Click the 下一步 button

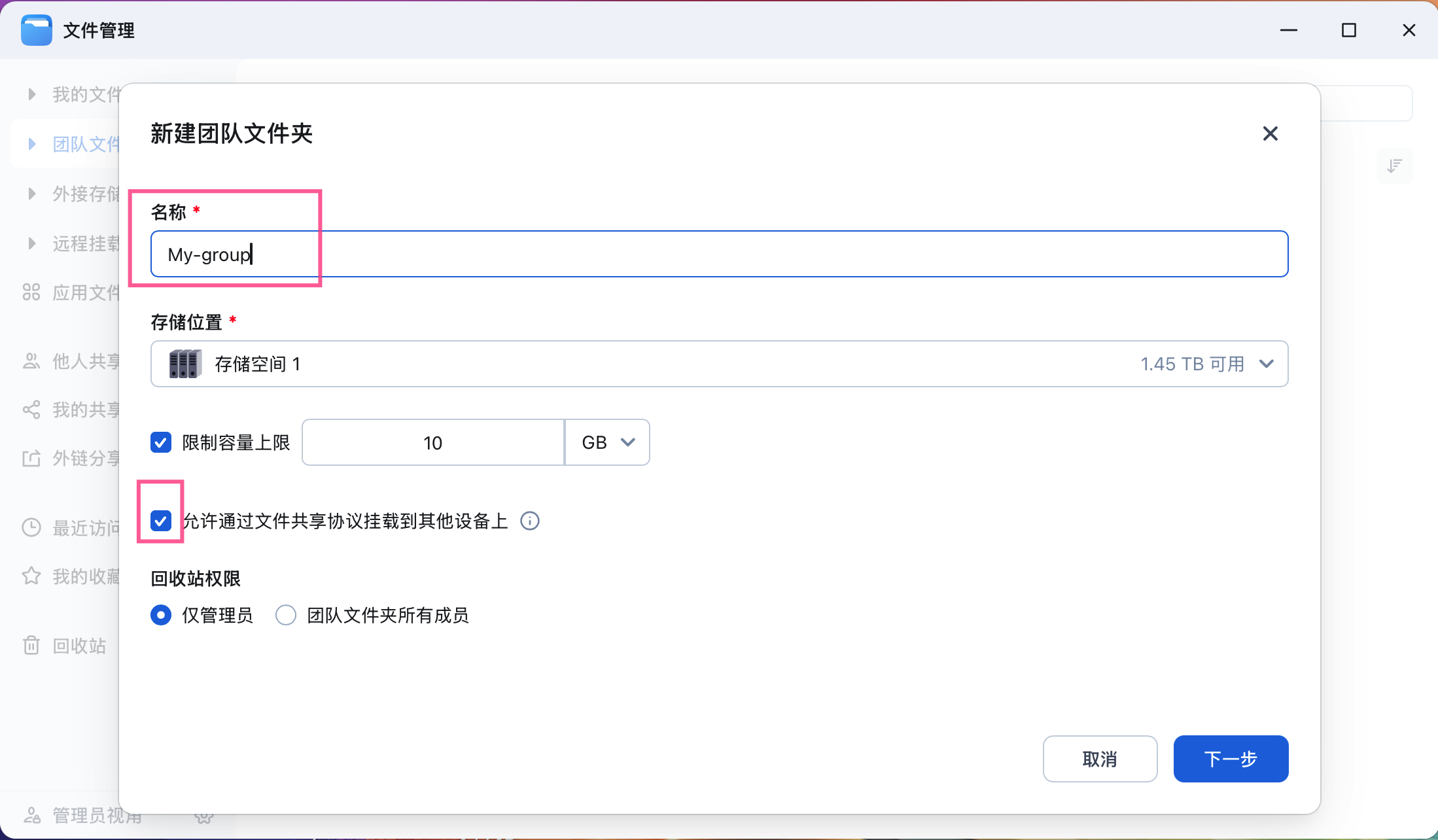(1231, 759)
